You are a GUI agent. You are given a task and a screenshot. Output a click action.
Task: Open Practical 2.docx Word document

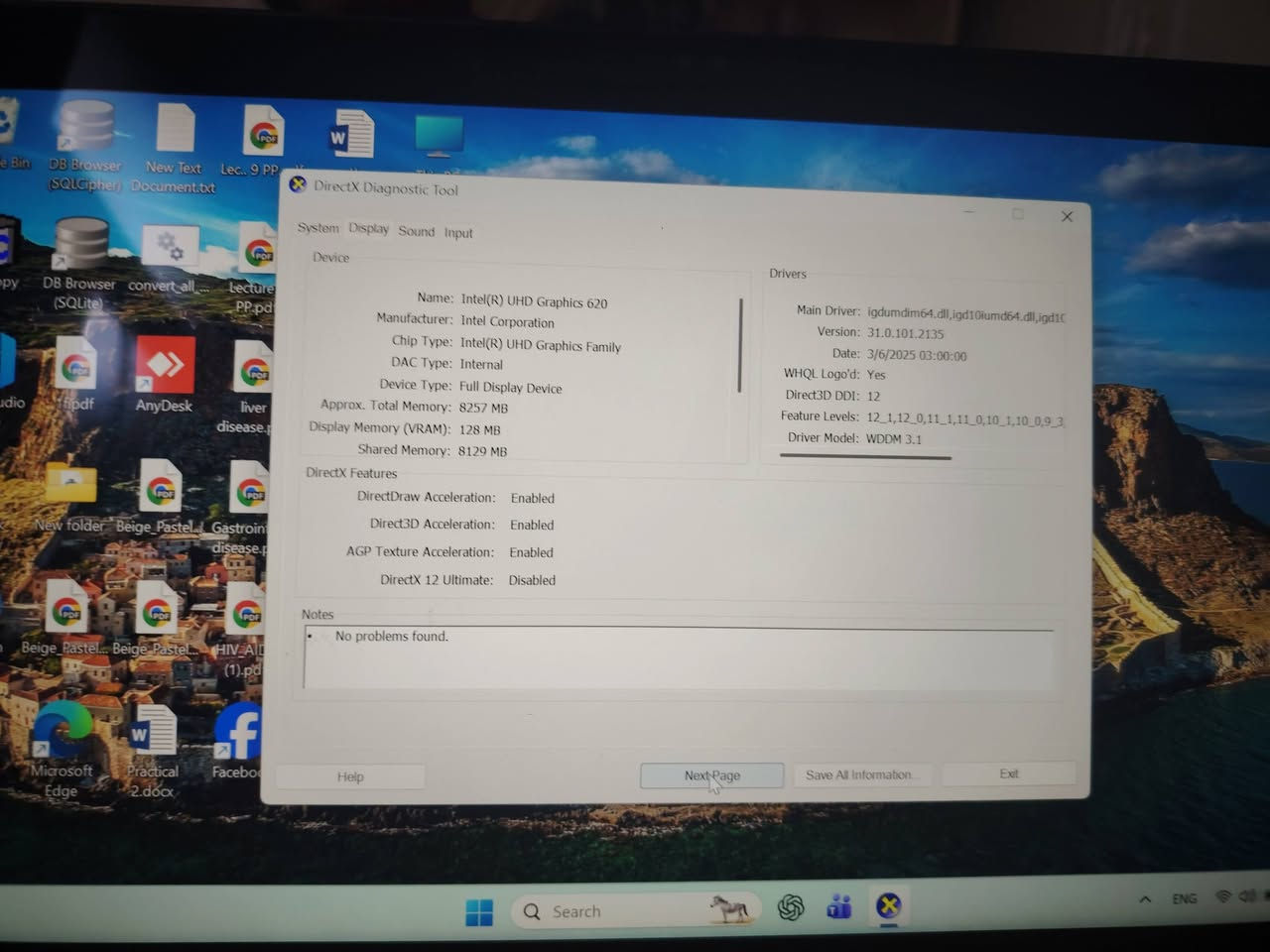pyautogui.click(x=153, y=736)
